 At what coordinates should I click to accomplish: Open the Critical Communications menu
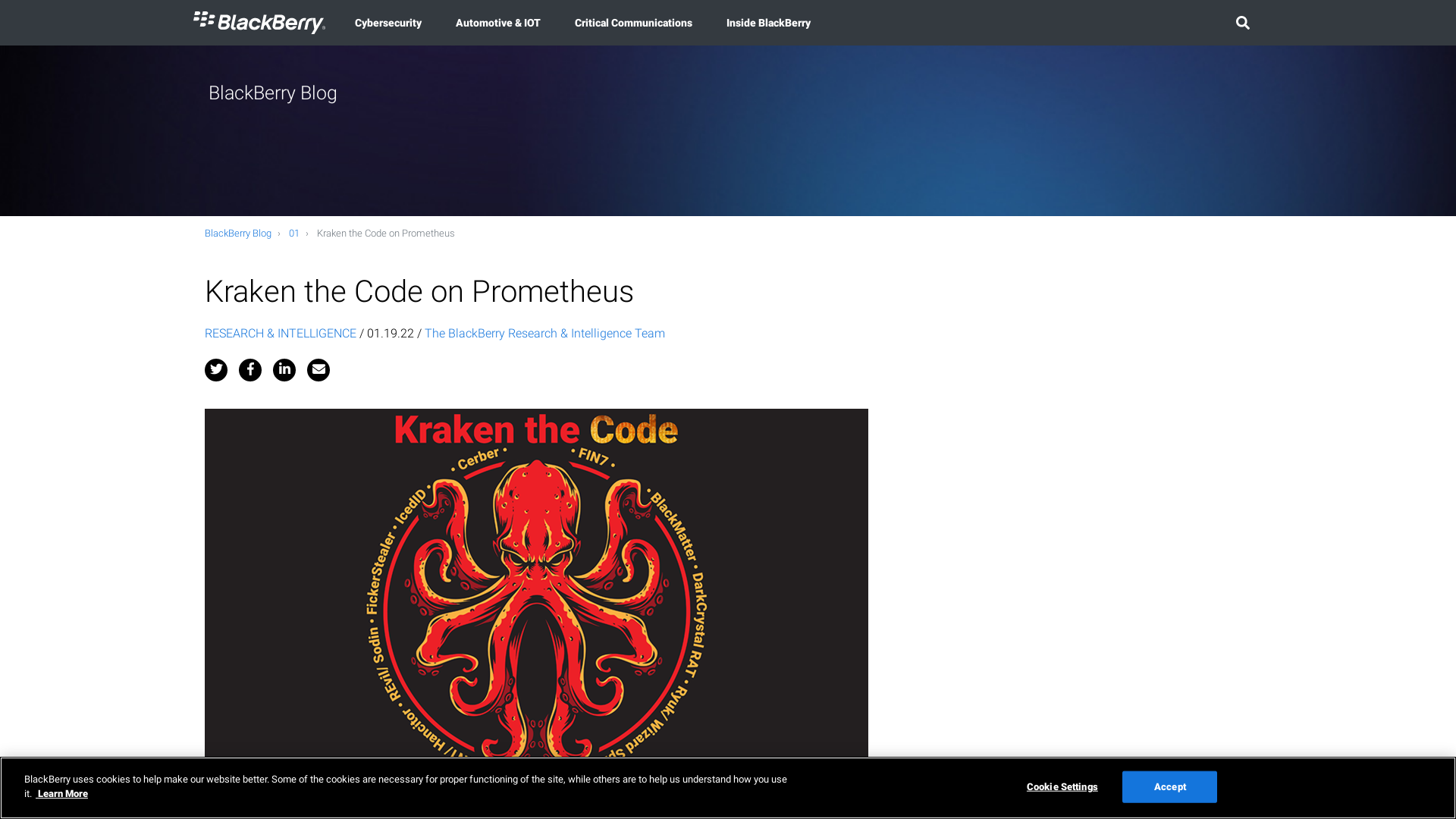click(x=633, y=23)
